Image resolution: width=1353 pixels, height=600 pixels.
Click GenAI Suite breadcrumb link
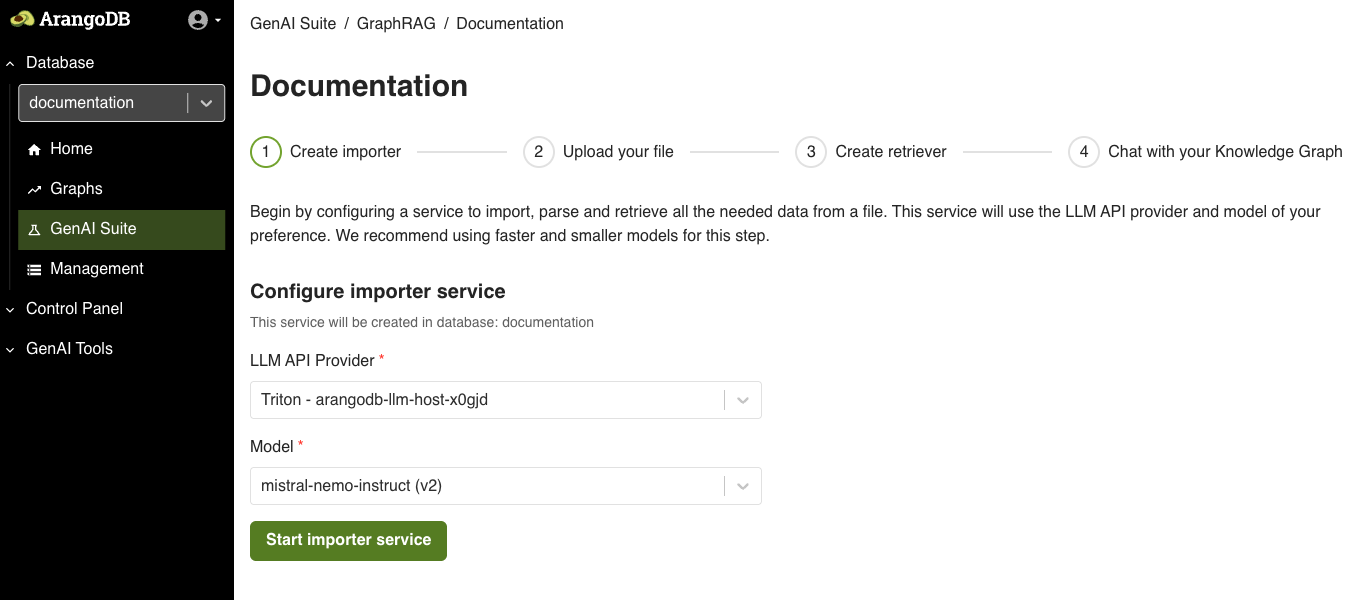tap(293, 24)
